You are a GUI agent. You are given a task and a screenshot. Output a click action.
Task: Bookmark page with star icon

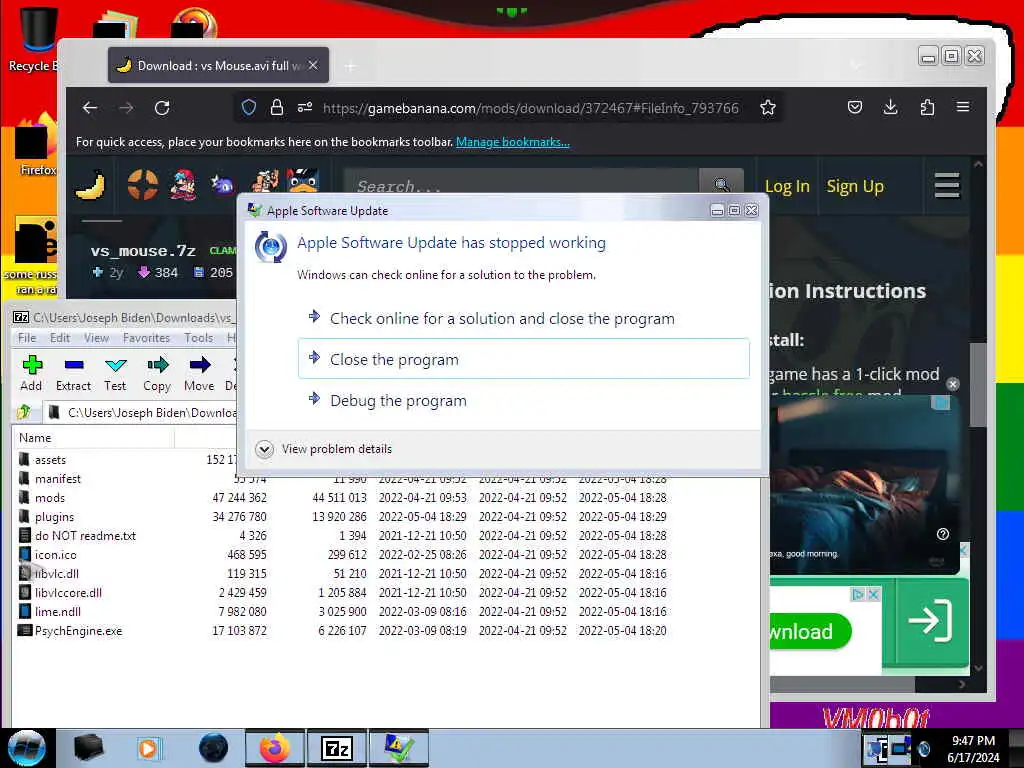pyautogui.click(x=767, y=108)
